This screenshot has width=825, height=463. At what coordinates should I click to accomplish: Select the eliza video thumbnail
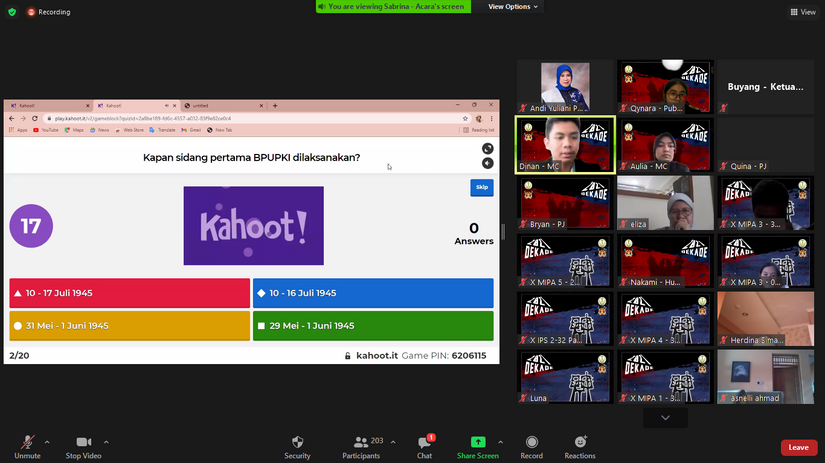coord(665,203)
